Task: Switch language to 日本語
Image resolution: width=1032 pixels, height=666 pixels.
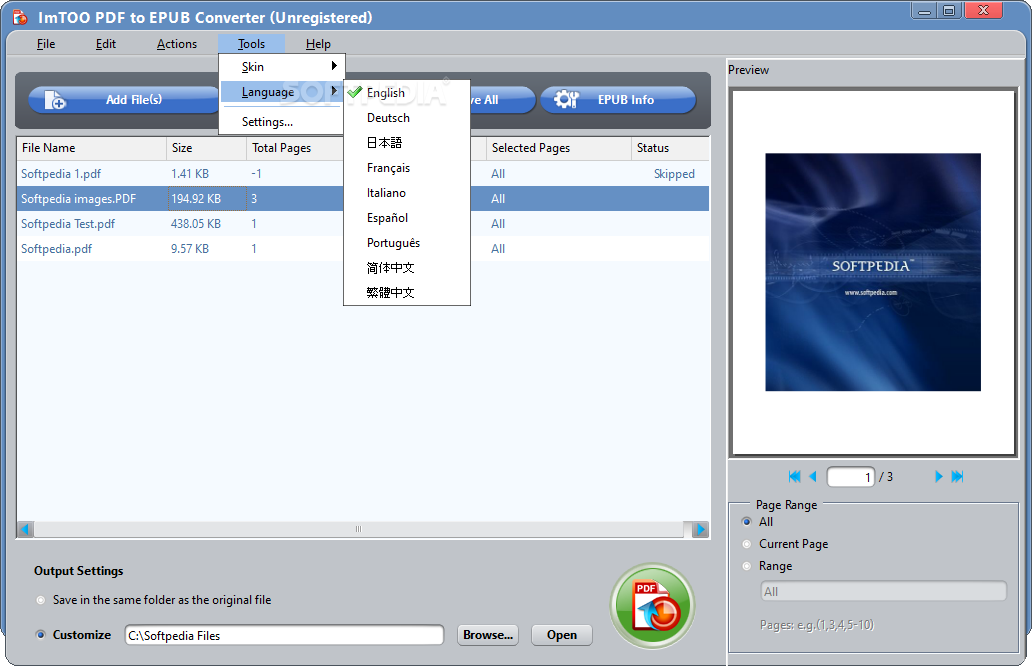Action: pos(407,143)
